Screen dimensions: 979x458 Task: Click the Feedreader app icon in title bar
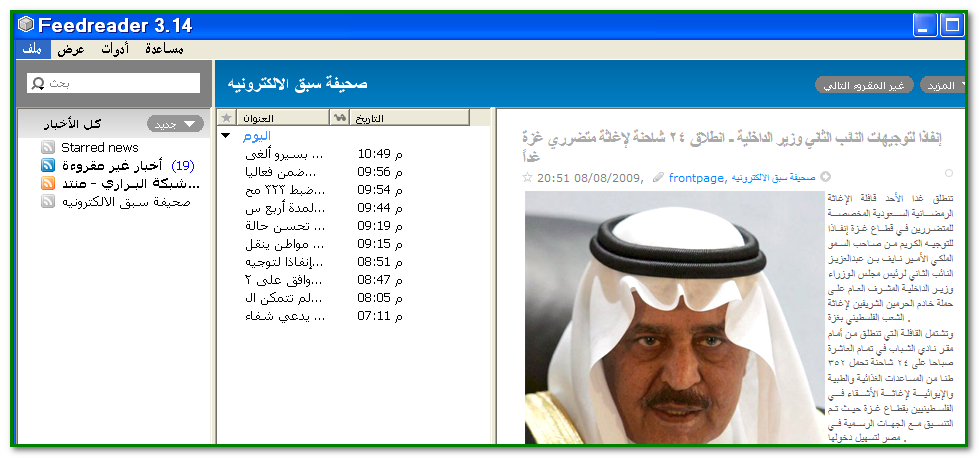click(x=26, y=26)
